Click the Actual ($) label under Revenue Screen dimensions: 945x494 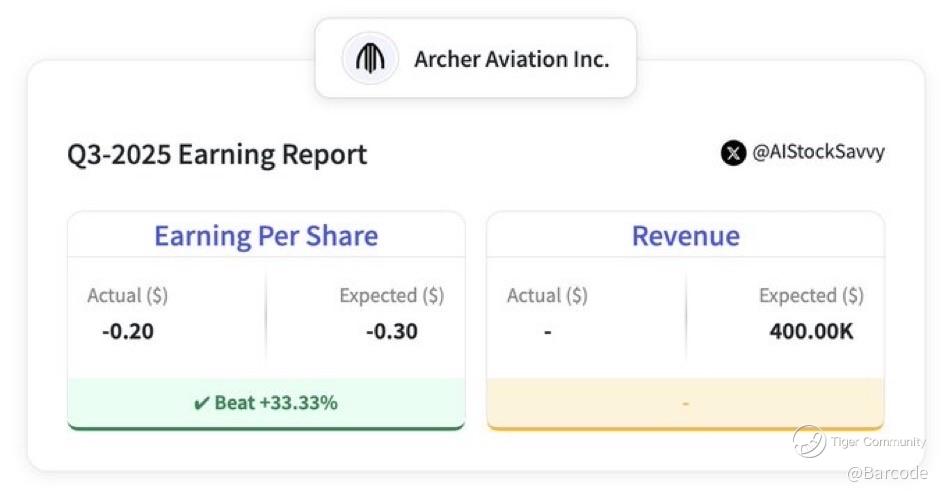coord(547,296)
